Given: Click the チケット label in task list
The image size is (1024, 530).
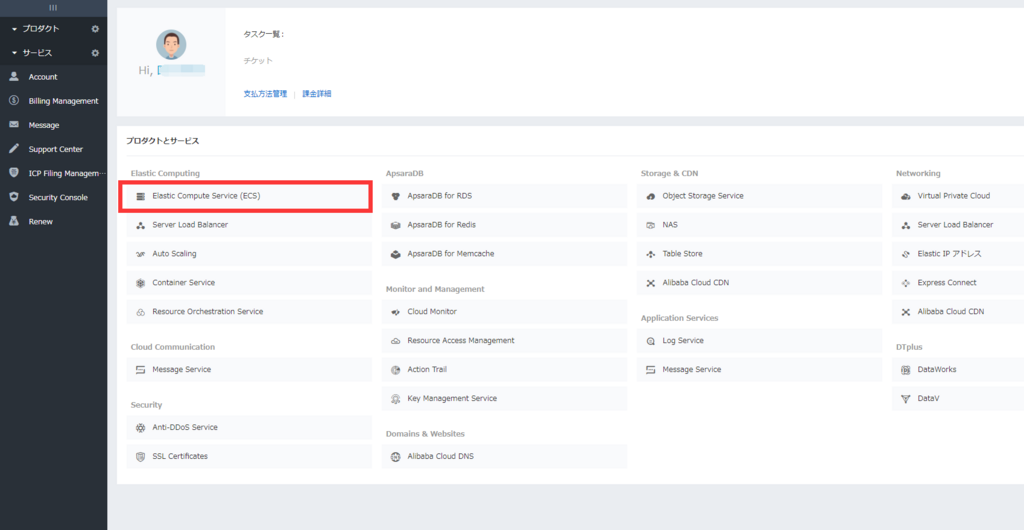Looking at the screenshot, I should tap(257, 61).
